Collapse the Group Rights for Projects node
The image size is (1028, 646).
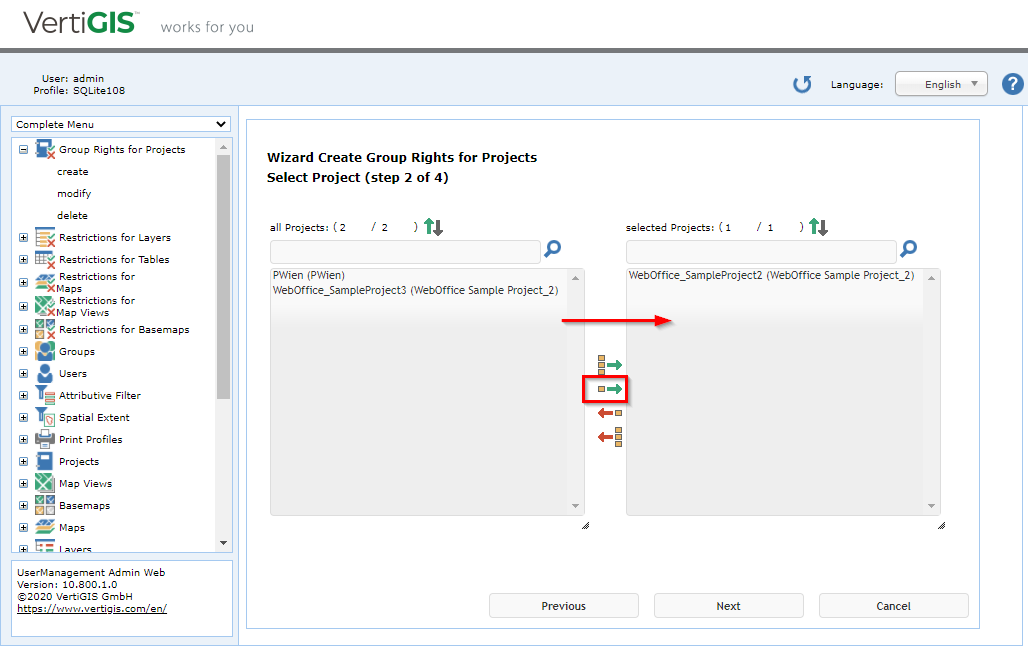22,149
